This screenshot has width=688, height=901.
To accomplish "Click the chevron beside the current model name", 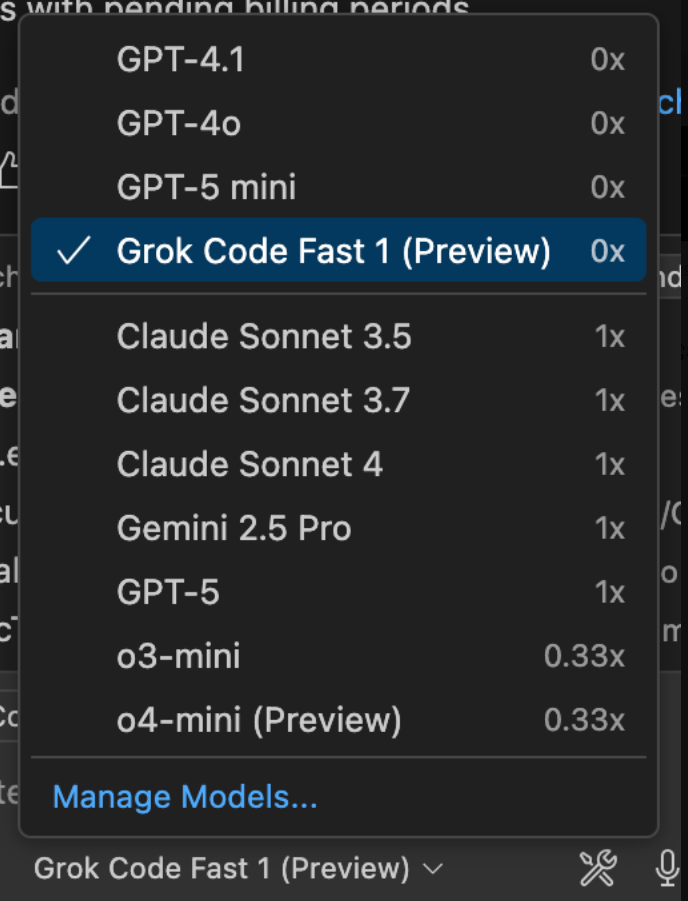I will pyautogui.click(x=433, y=869).
